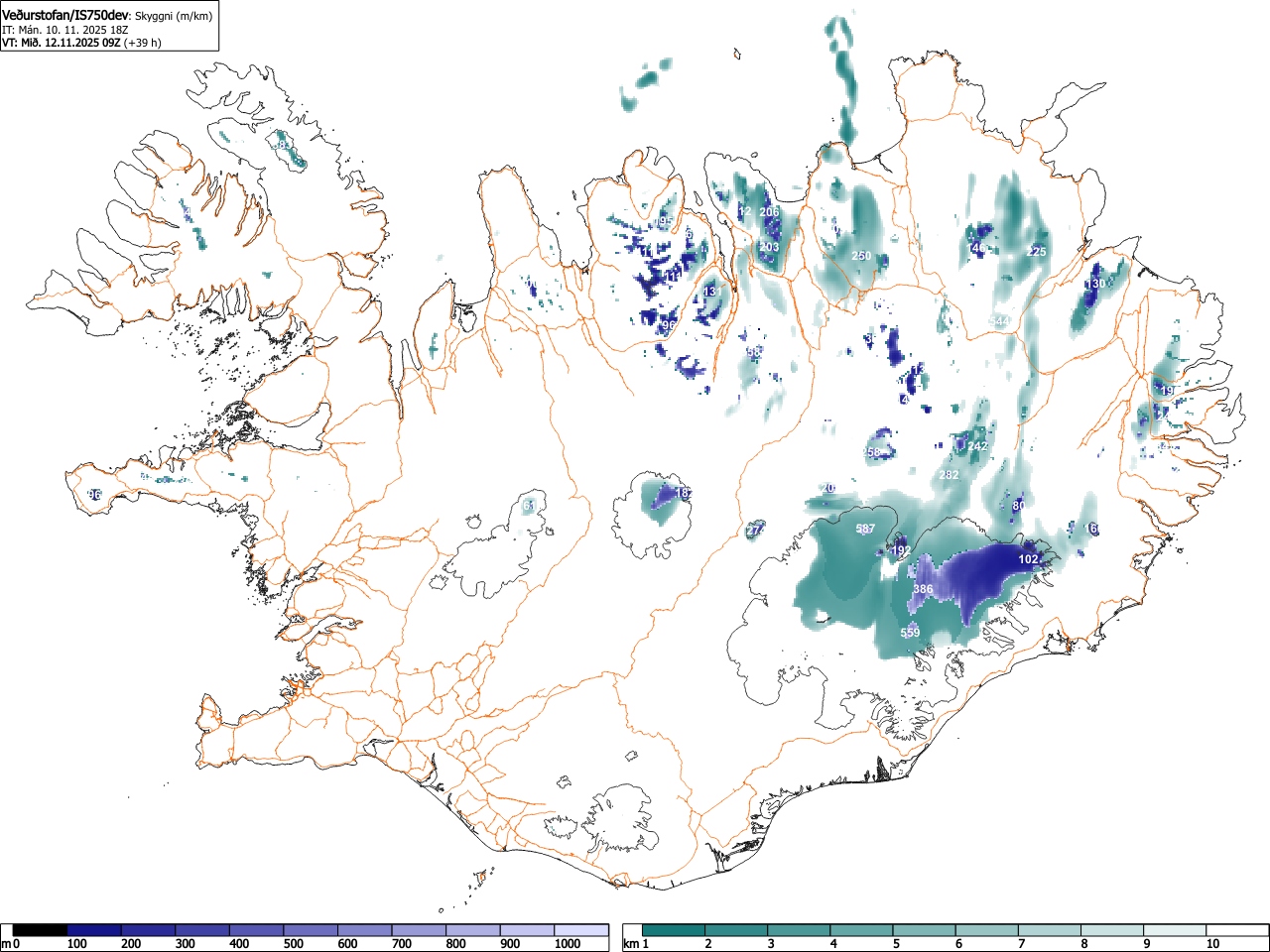Image resolution: width=1270 pixels, height=952 pixels.
Task: Select the 9–10 km lightest legend segment
Action: point(1177,930)
